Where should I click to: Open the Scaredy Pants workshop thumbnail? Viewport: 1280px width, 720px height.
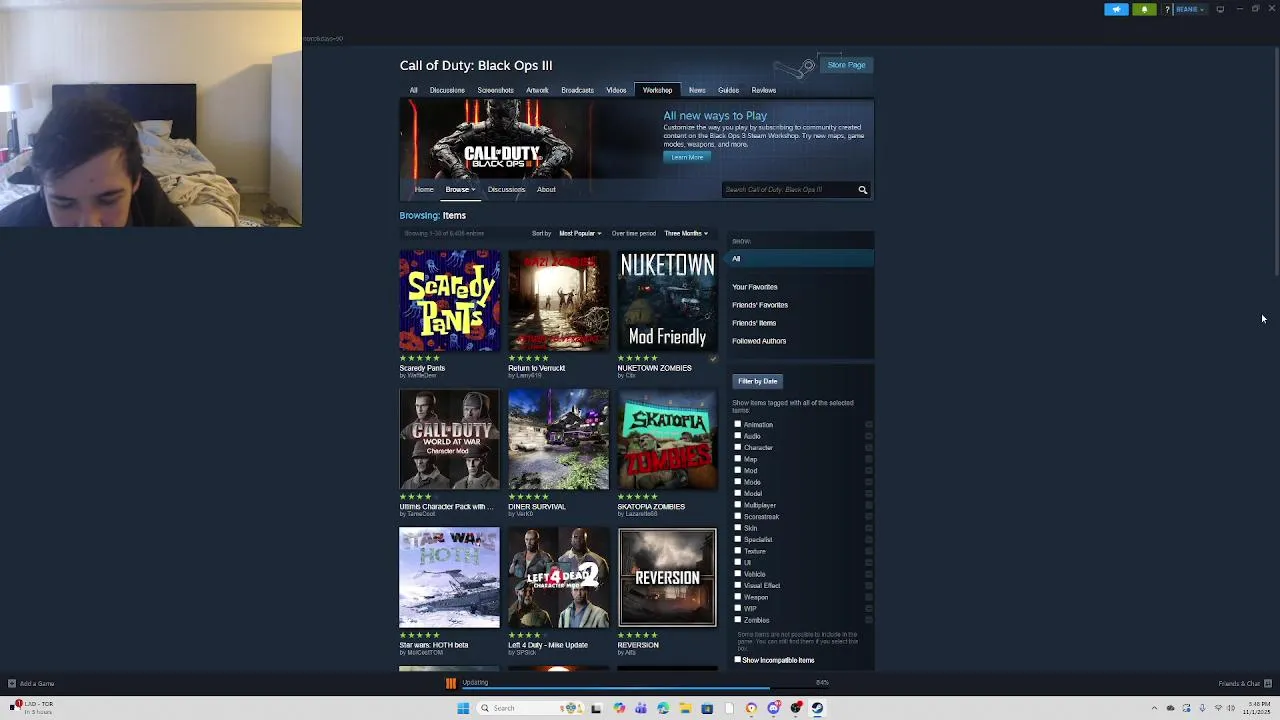point(449,301)
